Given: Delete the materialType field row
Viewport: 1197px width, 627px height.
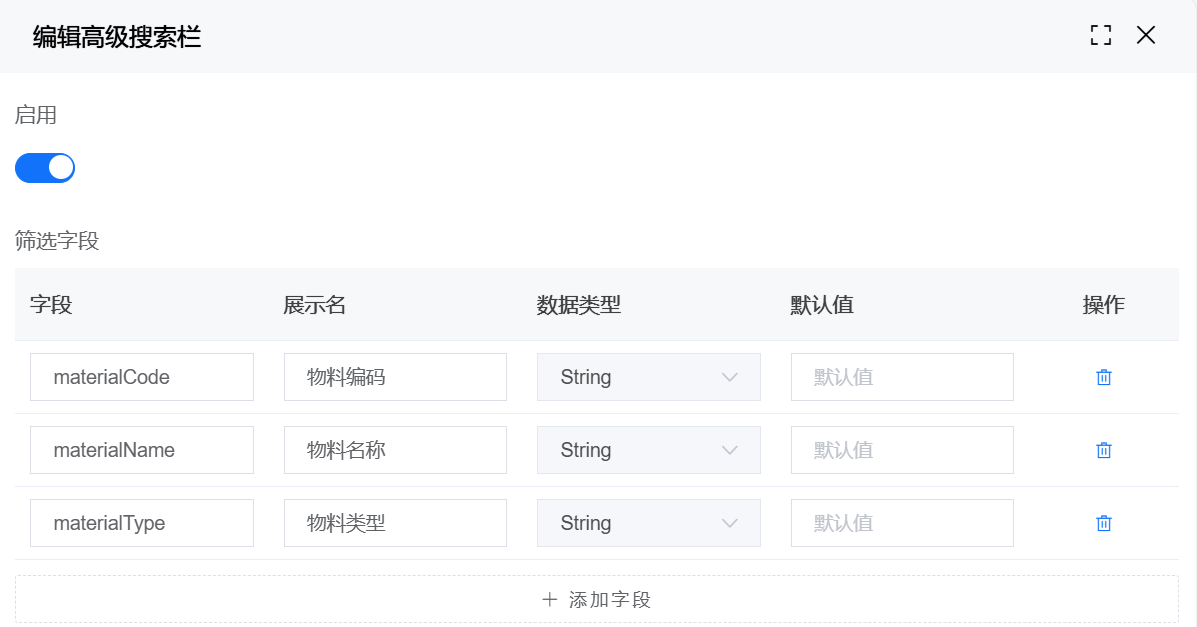Looking at the screenshot, I should point(1104,523).
